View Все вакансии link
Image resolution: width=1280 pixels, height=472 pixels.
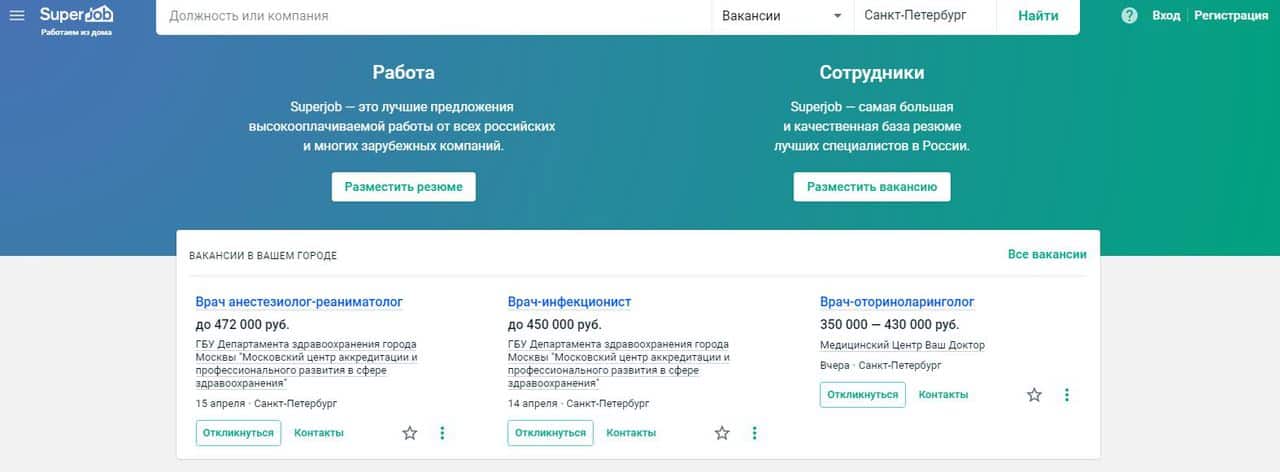1047,254
